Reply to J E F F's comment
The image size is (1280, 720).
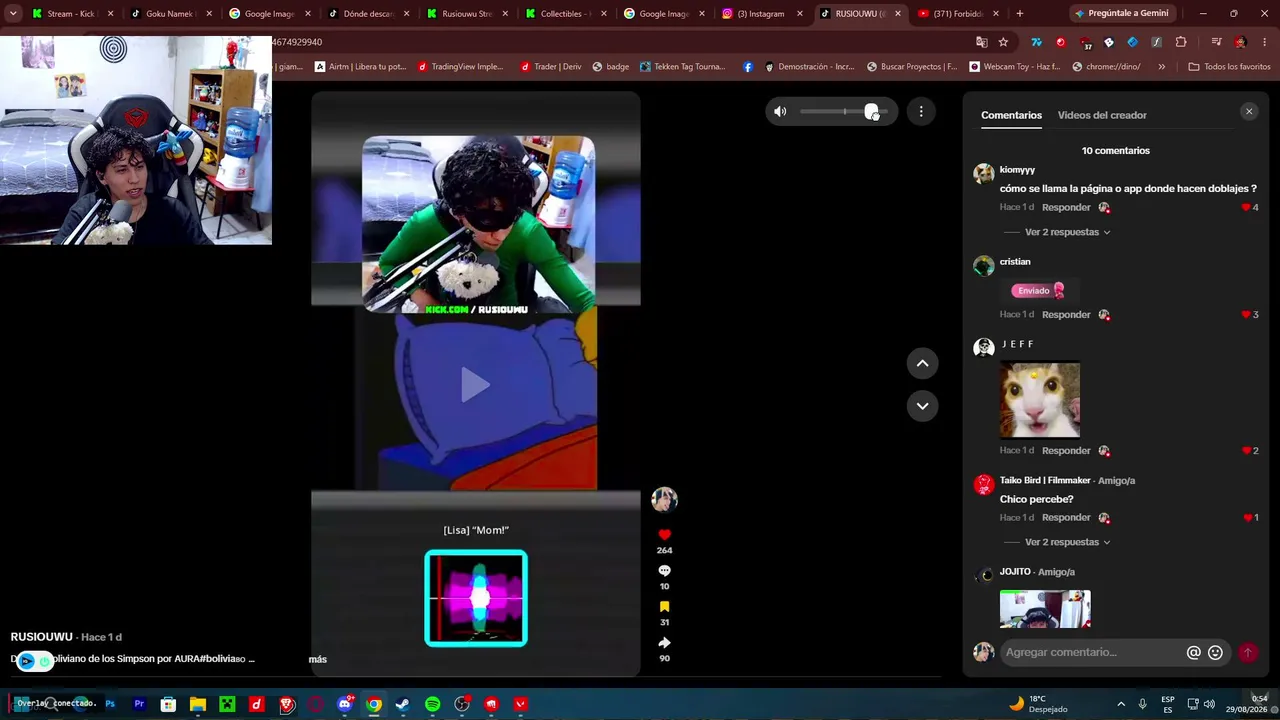pos(1066,450)
